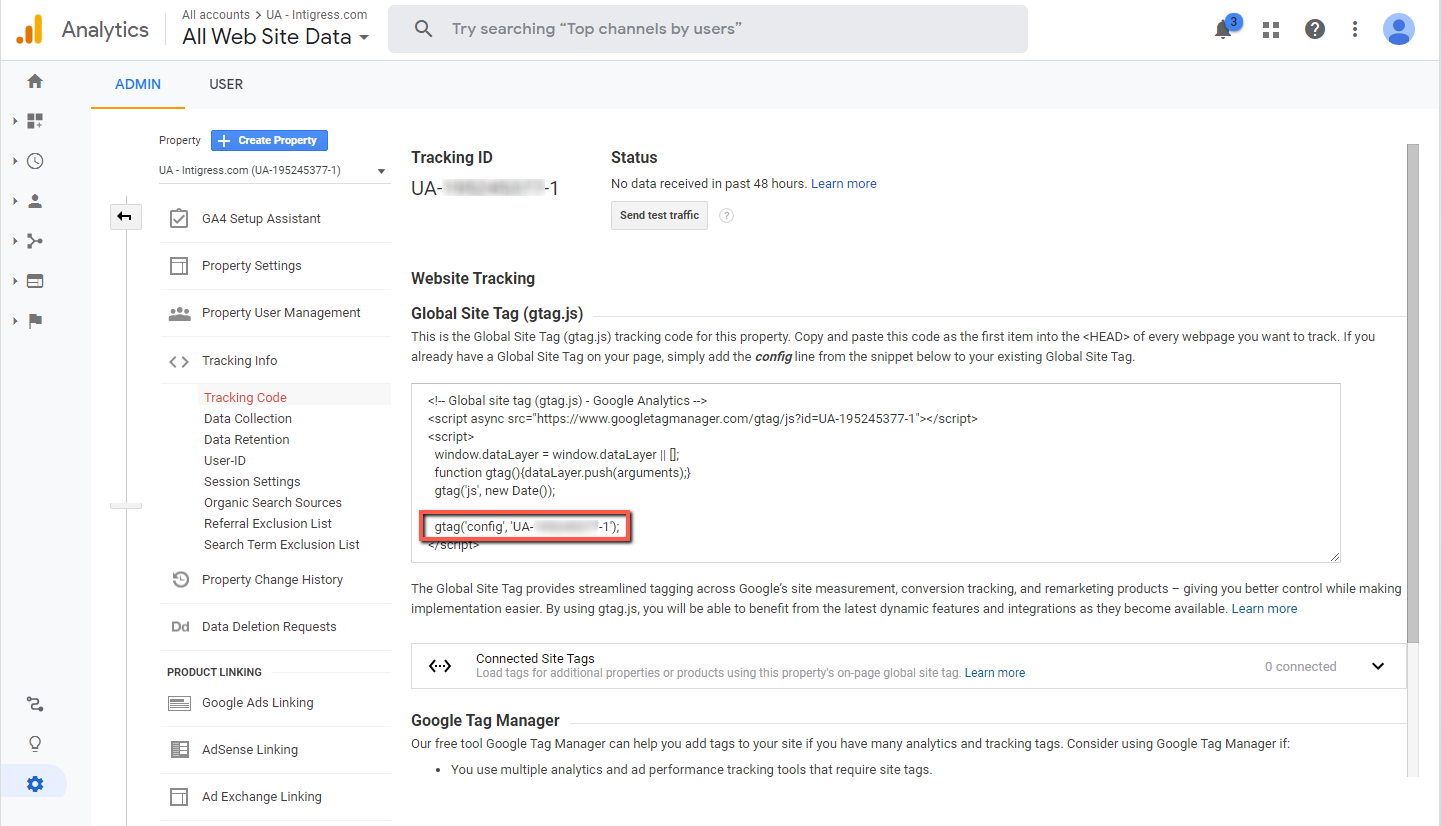Open the All Web Site Data dropdown
1441x826 pixels.
click(x=276, y=37)
